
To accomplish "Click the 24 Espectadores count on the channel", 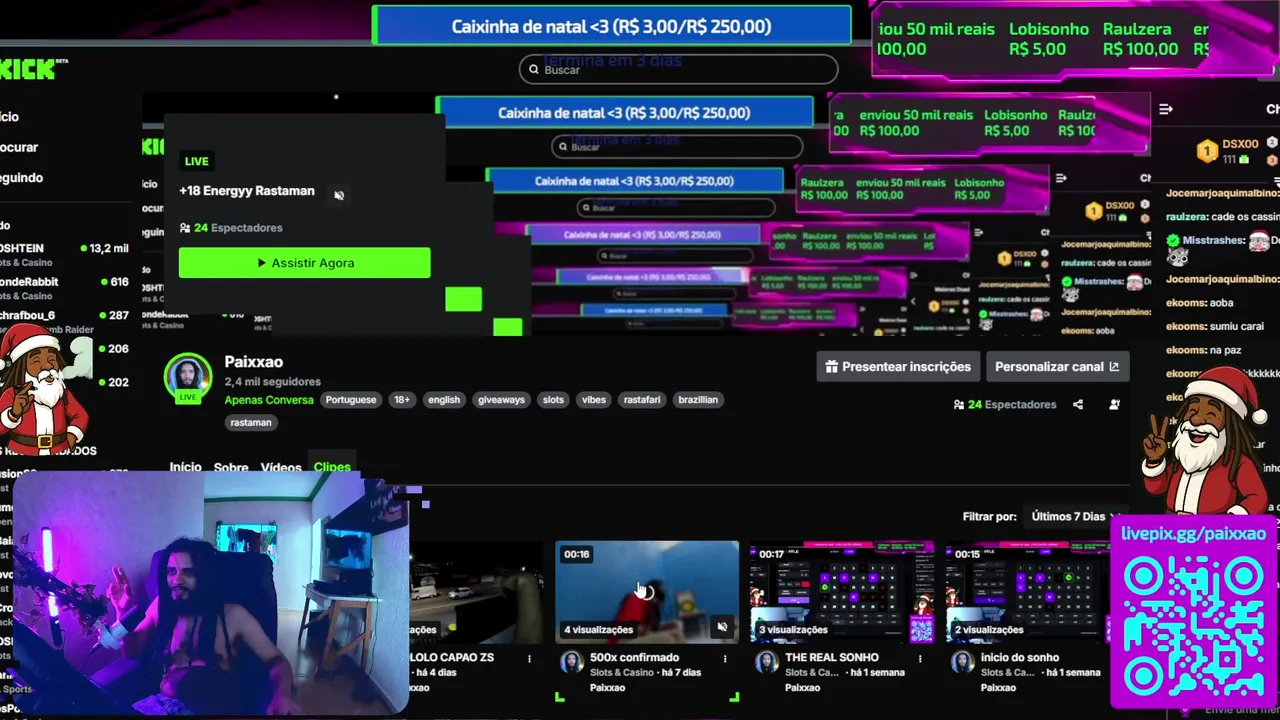I will coord(1004,405).
